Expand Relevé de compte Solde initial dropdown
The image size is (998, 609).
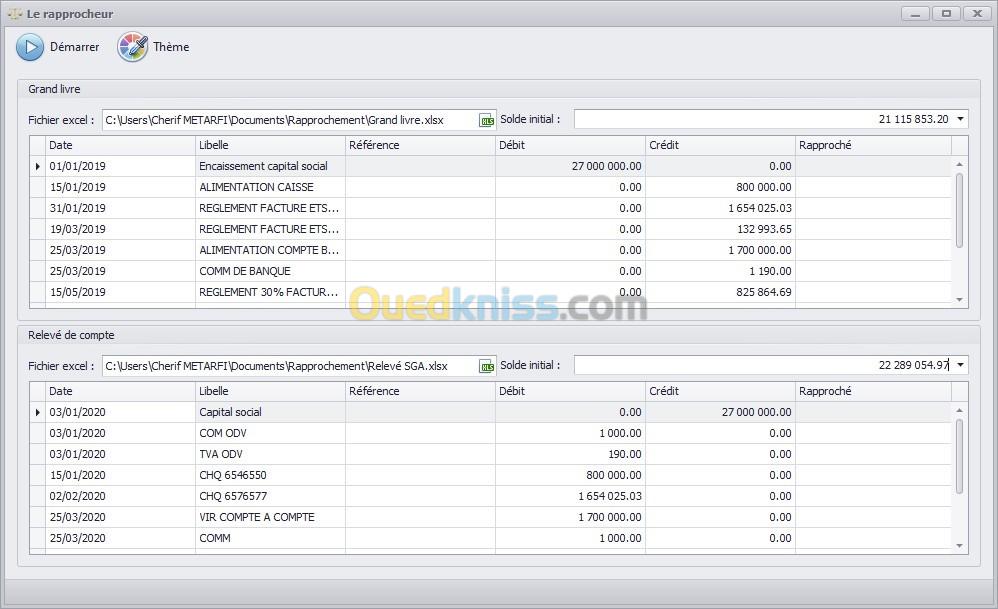coord(960,366)
